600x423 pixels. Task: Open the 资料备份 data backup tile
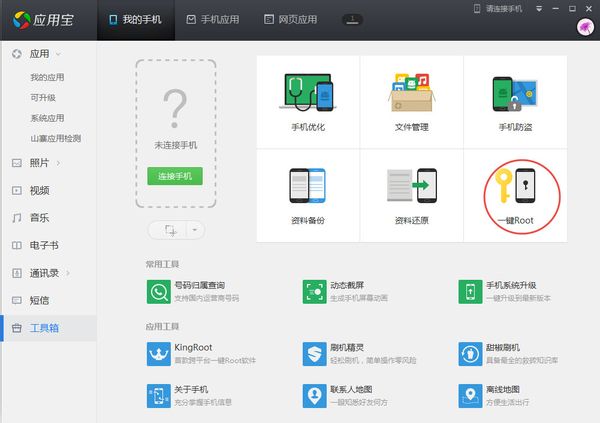pyautogui.click(x=308, y=196)
